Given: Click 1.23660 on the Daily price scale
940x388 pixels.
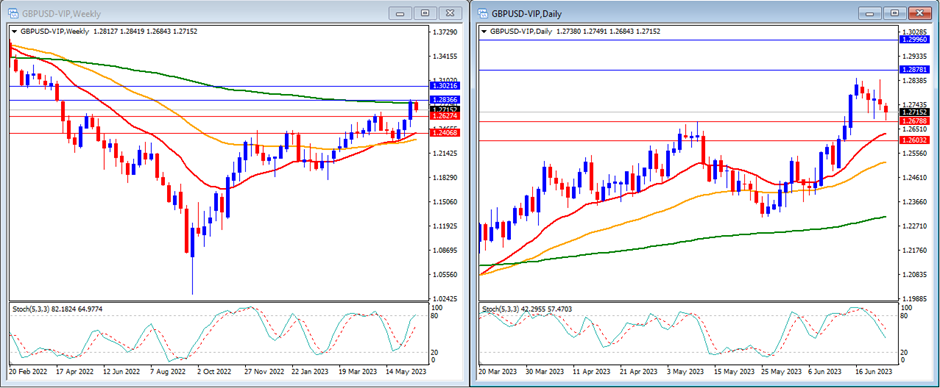Looking at the screenshot, I should click(915, 202).
